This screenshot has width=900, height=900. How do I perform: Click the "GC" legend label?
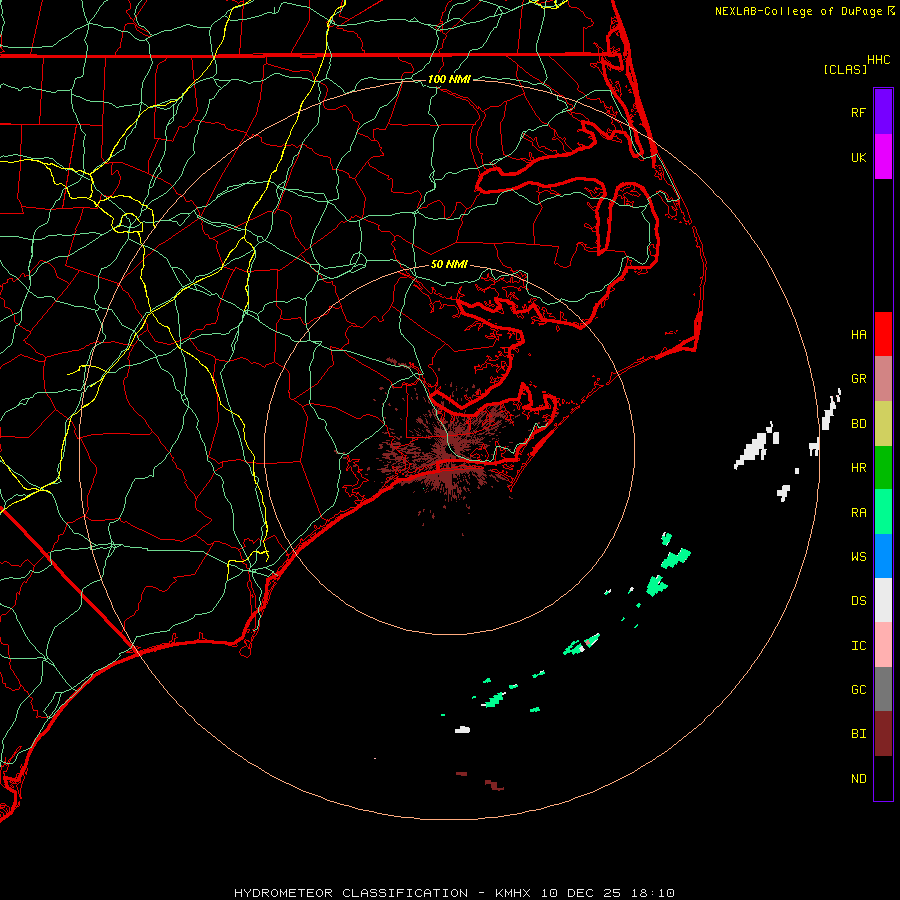(x=858, y=689)
